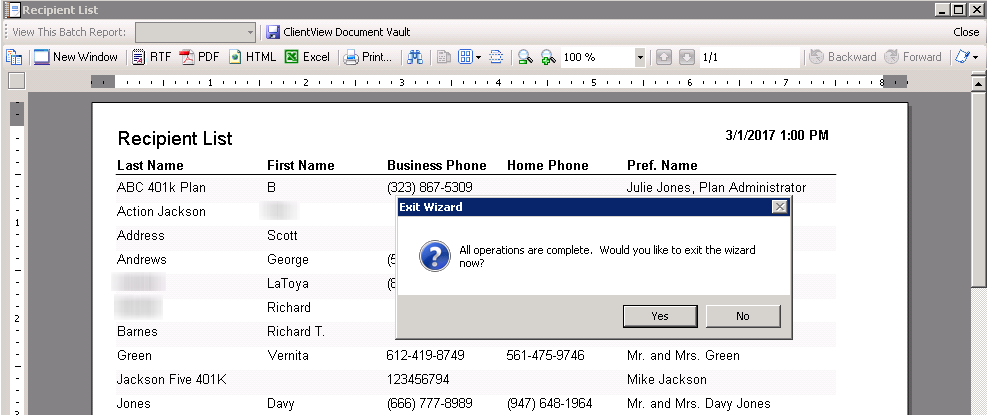The width and height of the screenshot is (987, 415).
Task: Click the continuous scroll page icon
Action: click(496, 57)
